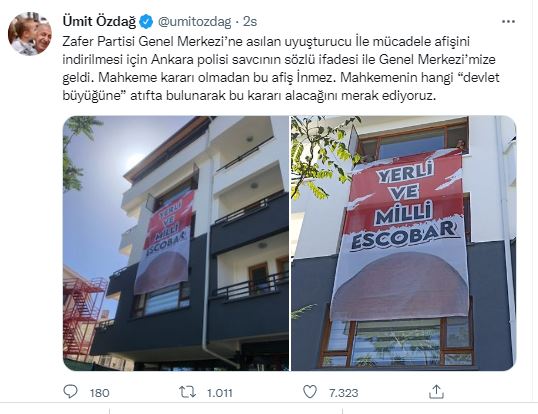The height and width of the screenshot is (414, 538).
Task: Click the 7.323 likes count
Action: click(x=343, y=393)
